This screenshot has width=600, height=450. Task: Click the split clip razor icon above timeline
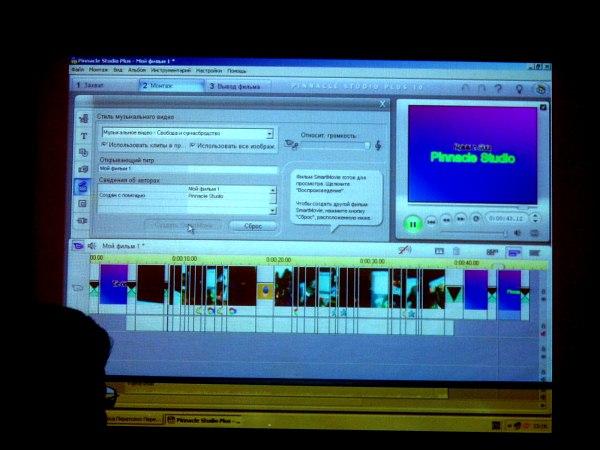pyautogui.click(x=439, y=251)
